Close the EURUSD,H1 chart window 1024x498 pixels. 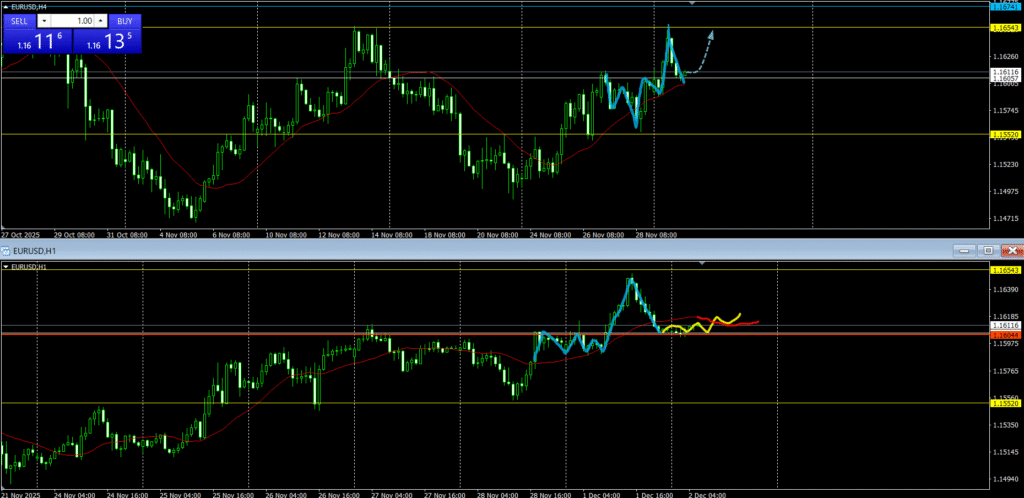[x=1011, y=250]
